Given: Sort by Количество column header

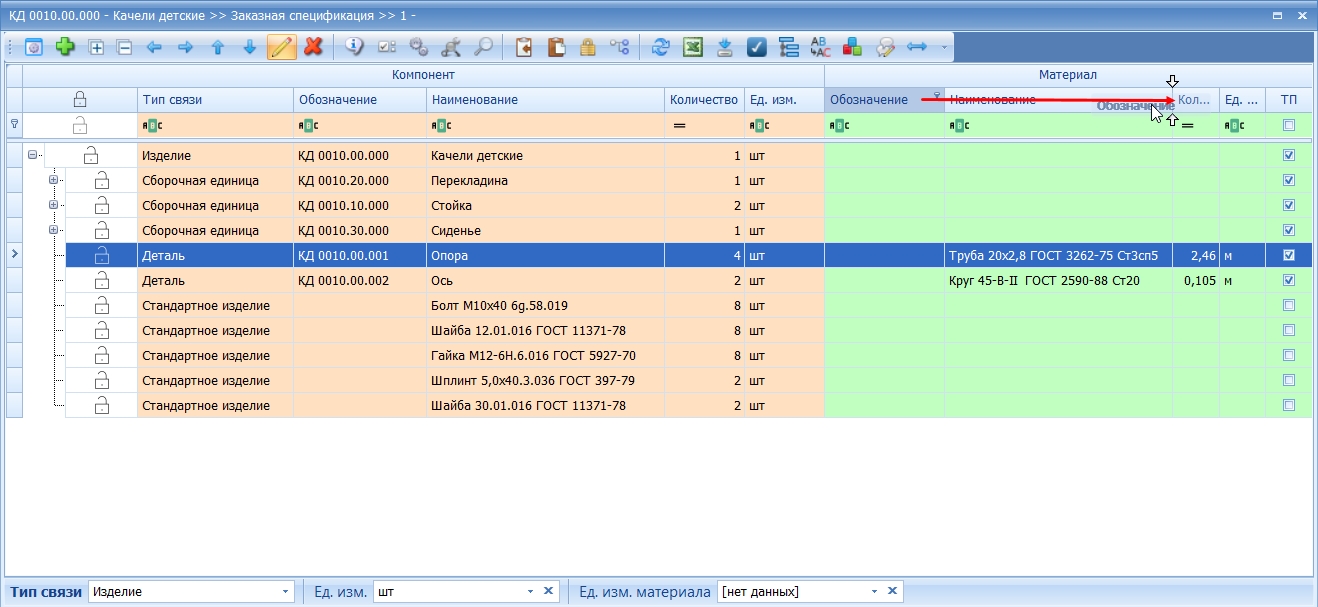Looking at the screenshot, I should tap(704, 100).
